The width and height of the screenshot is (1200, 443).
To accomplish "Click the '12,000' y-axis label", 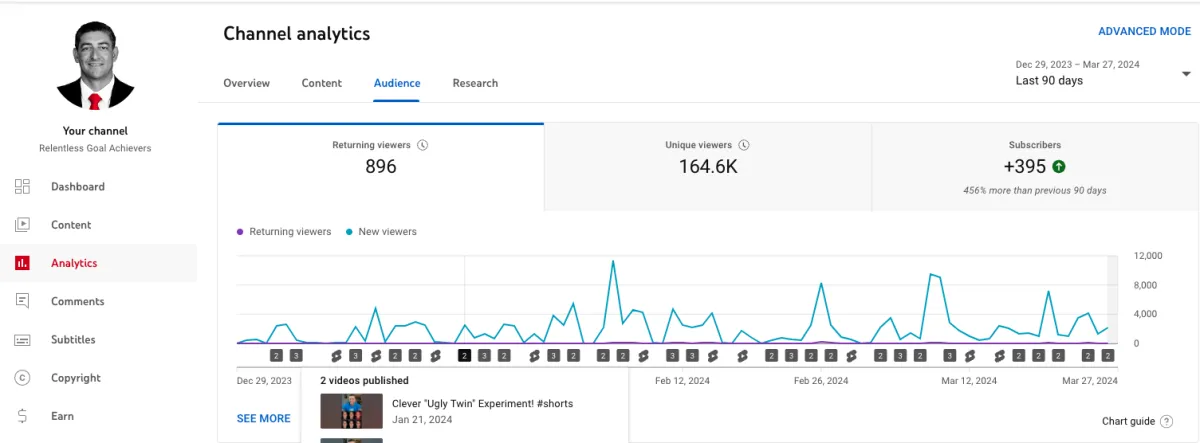I will point(1147,256).
